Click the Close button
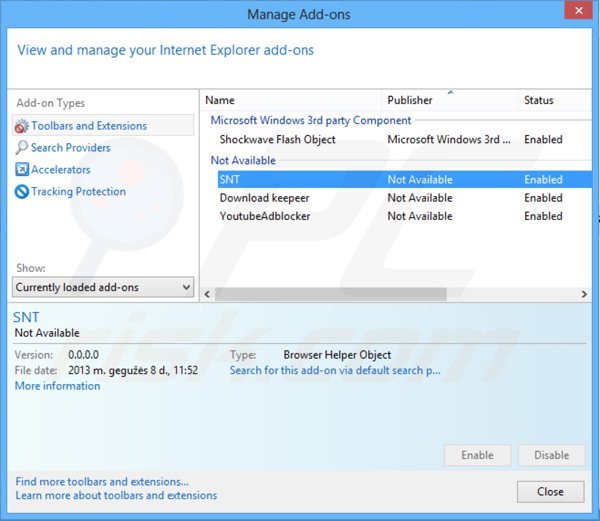The height and width of the screenshot is (521, 600). pos(550,492)
